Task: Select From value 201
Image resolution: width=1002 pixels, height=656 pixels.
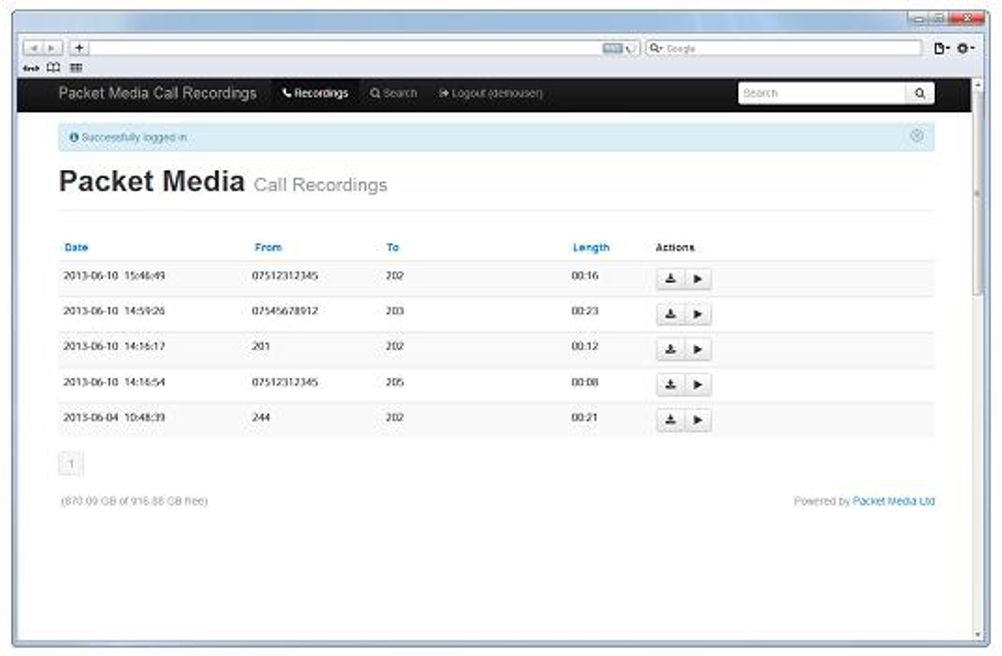Action: tap(261, 346)
